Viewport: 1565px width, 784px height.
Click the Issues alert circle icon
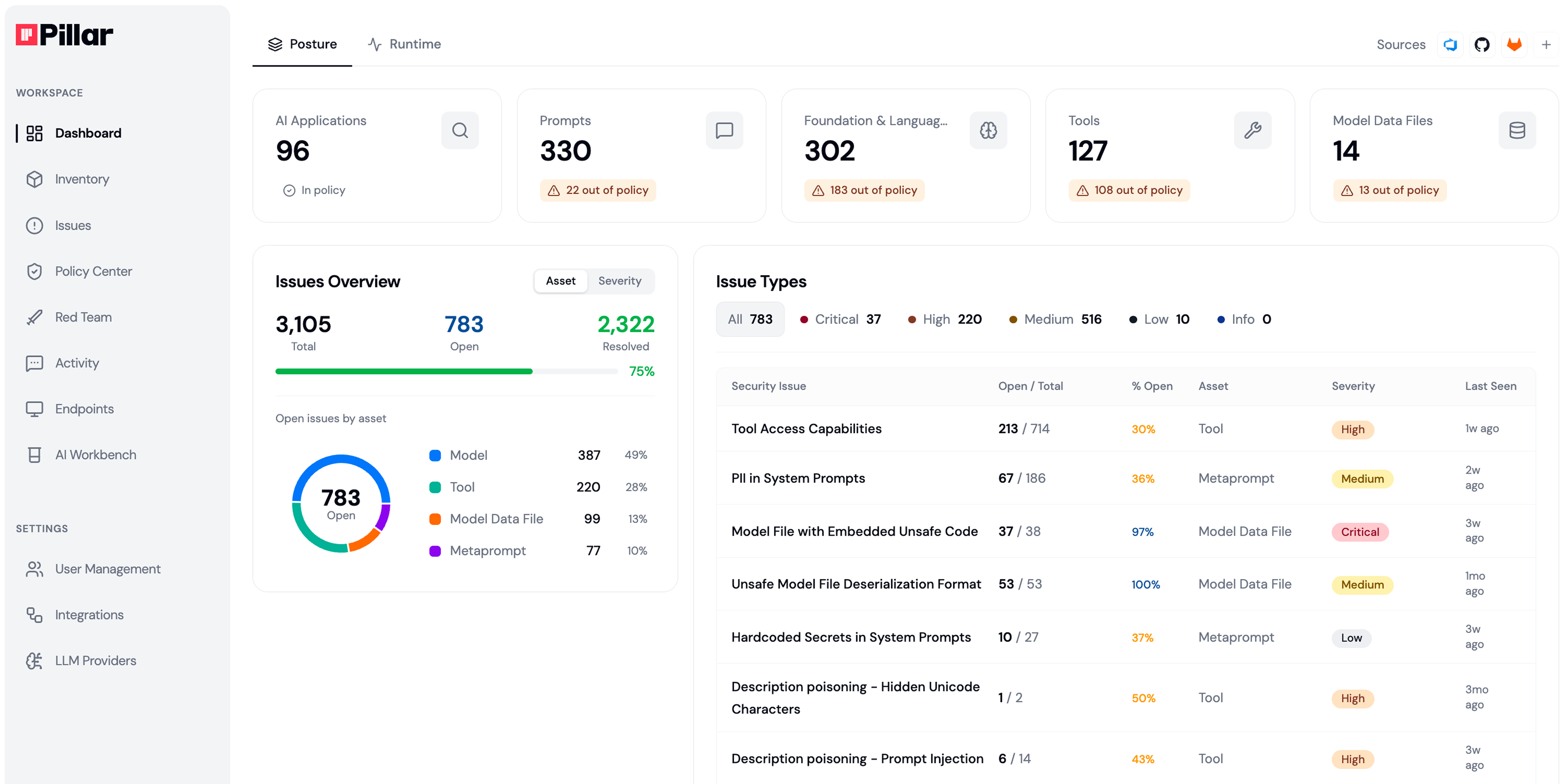pyautogui.click(x=35, y=225)
